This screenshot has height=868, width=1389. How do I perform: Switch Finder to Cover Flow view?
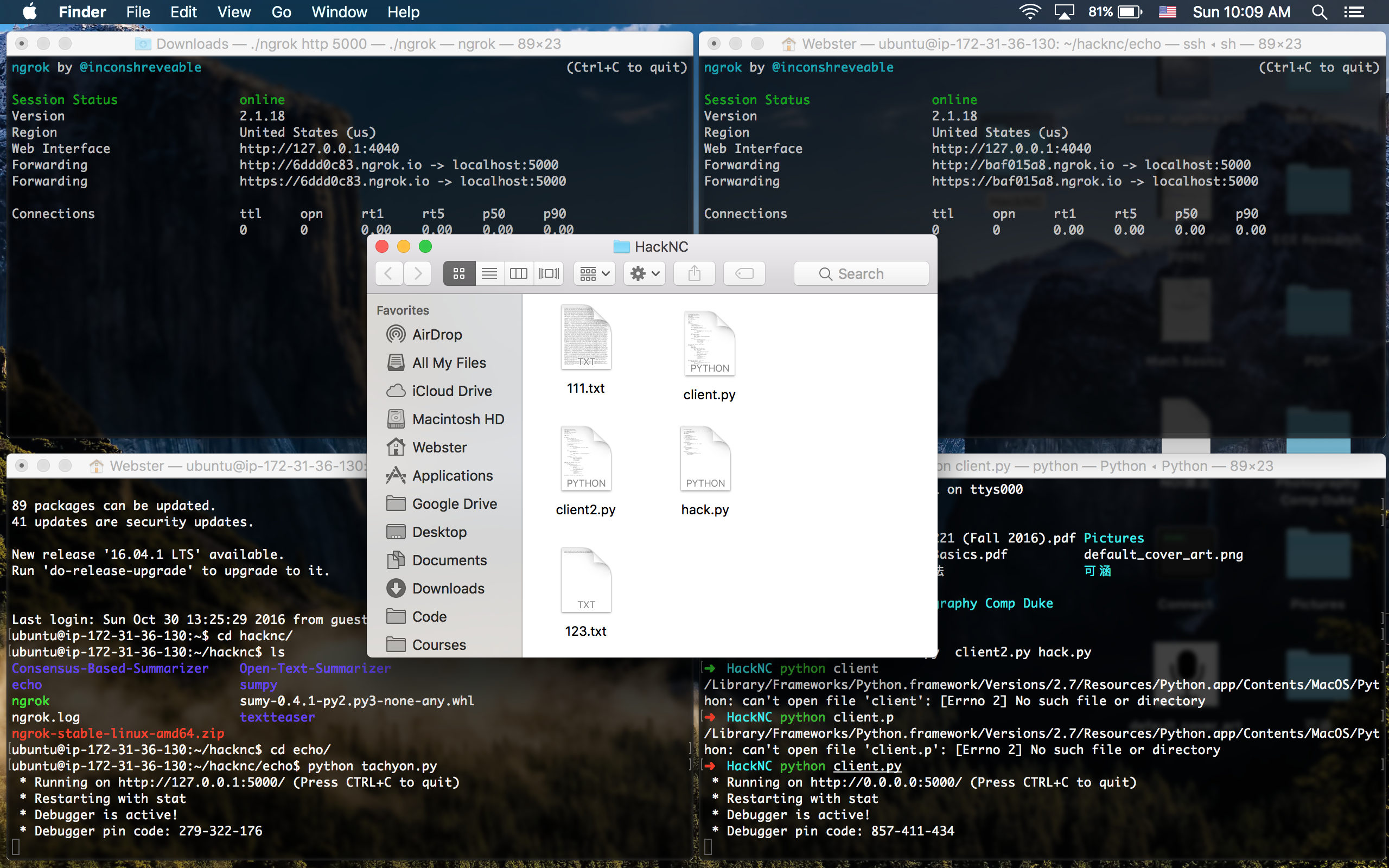(x=549, y=273)
